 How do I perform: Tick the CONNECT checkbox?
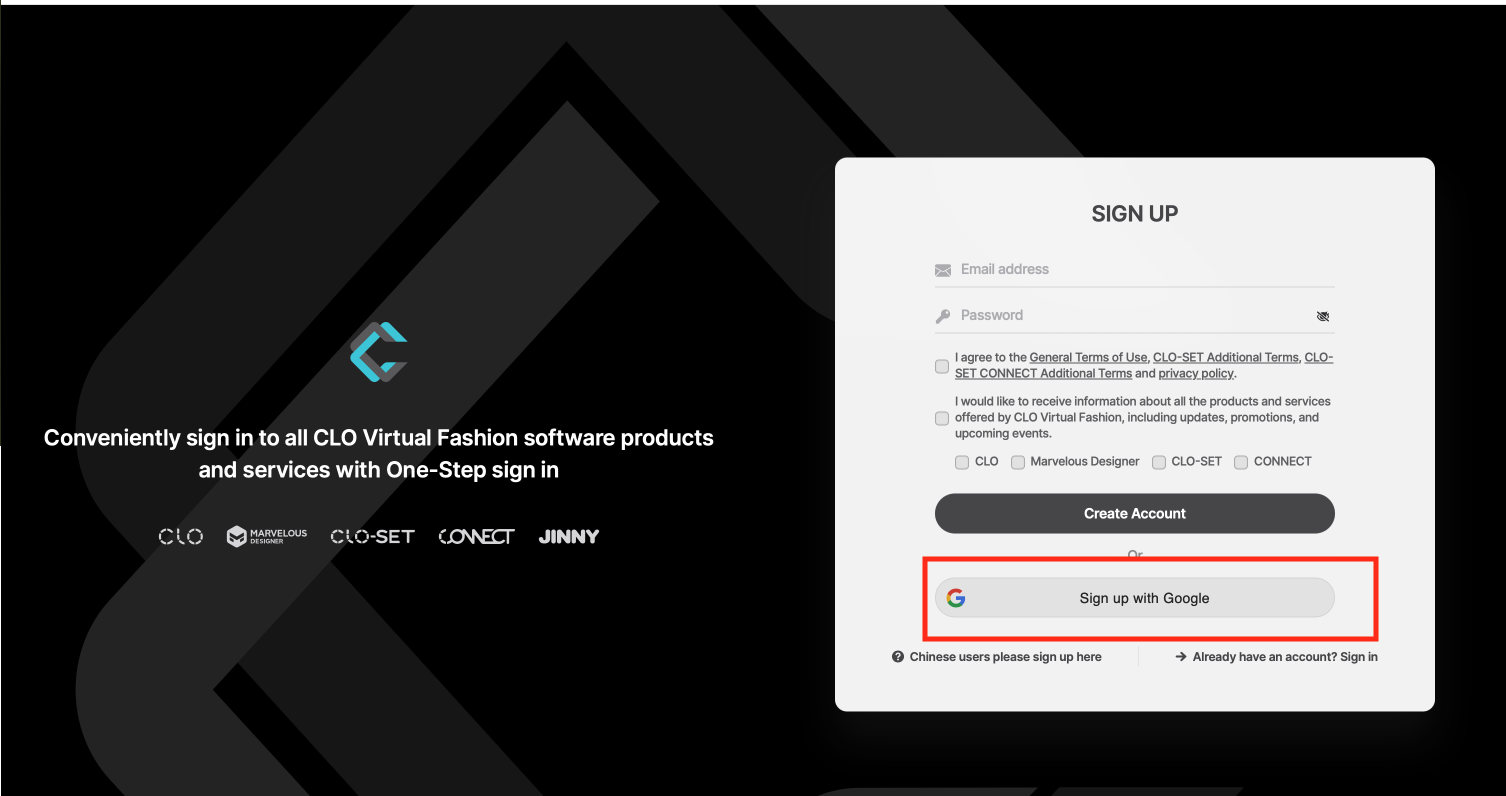tap(1241, 462)
